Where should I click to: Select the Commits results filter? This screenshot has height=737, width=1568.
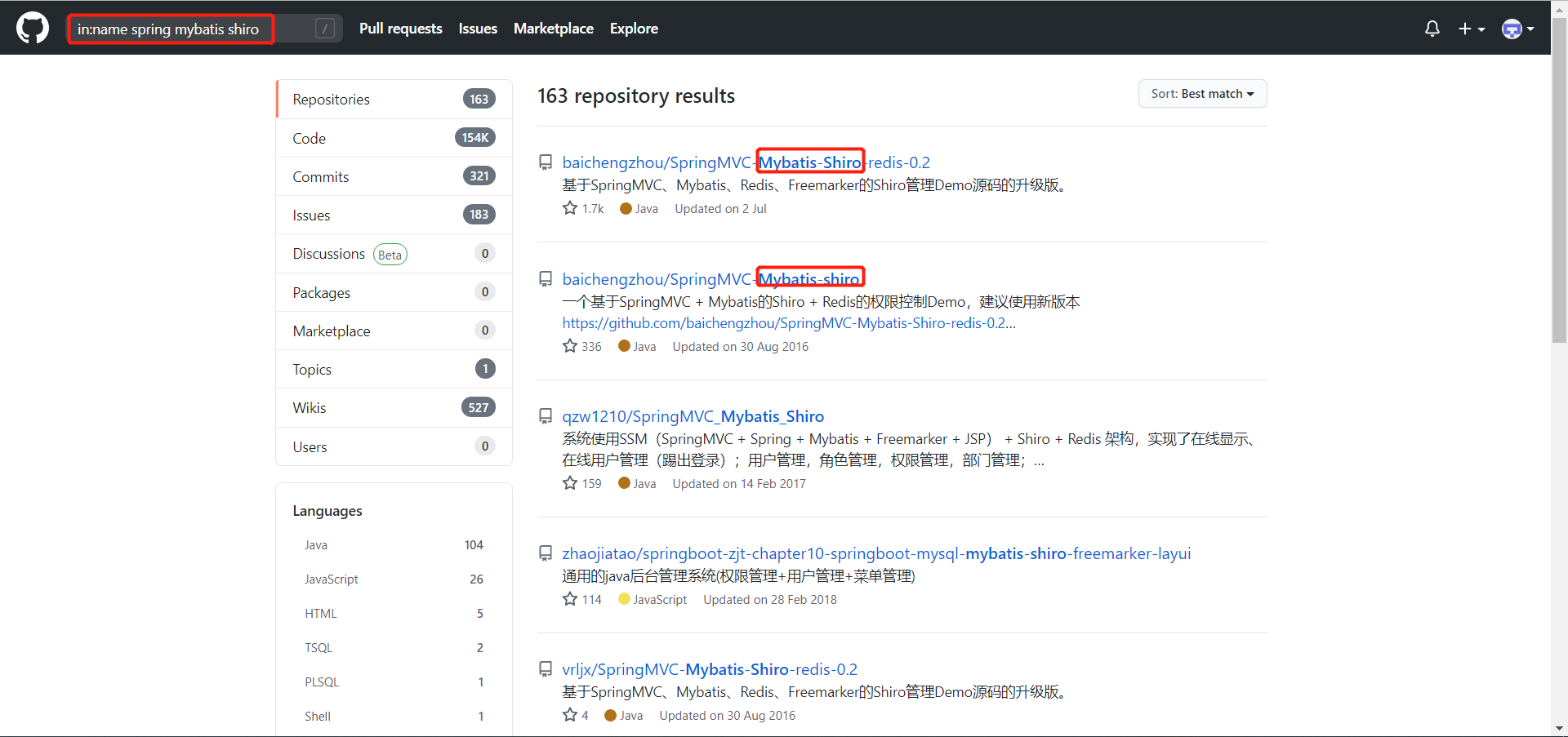[394, 176]
